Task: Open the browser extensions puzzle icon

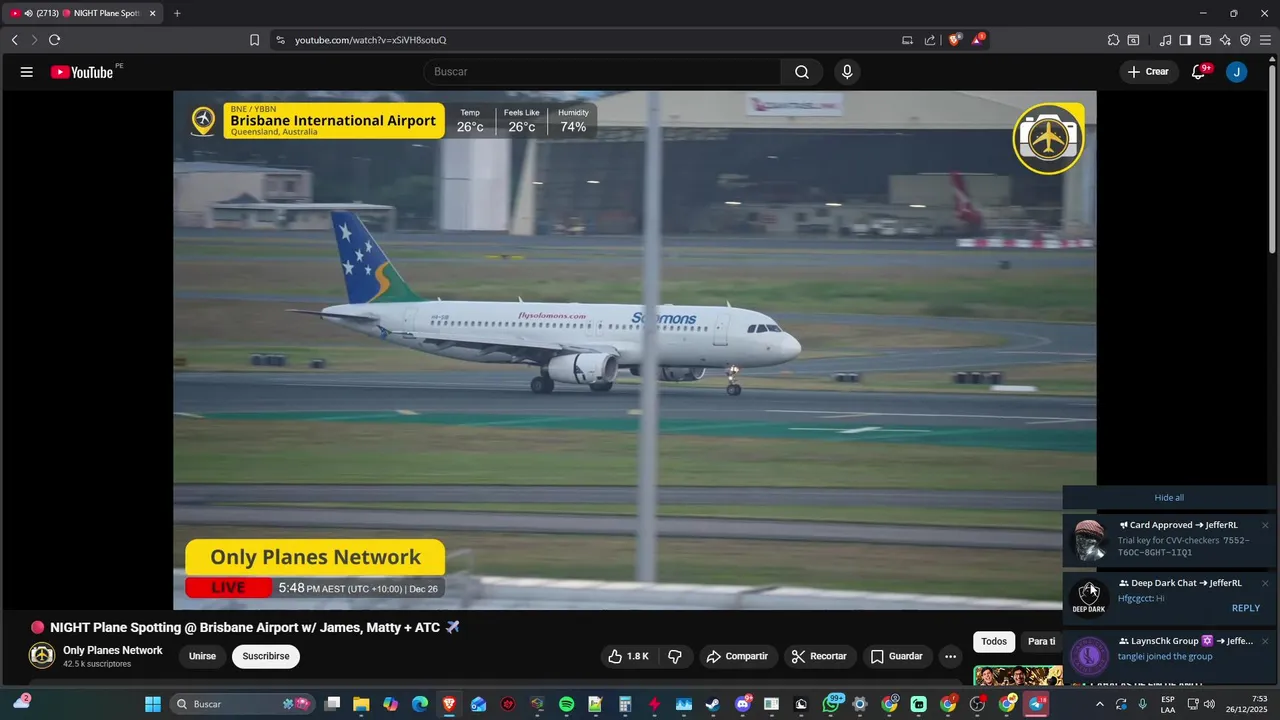Action: [x=1113, y=40]
